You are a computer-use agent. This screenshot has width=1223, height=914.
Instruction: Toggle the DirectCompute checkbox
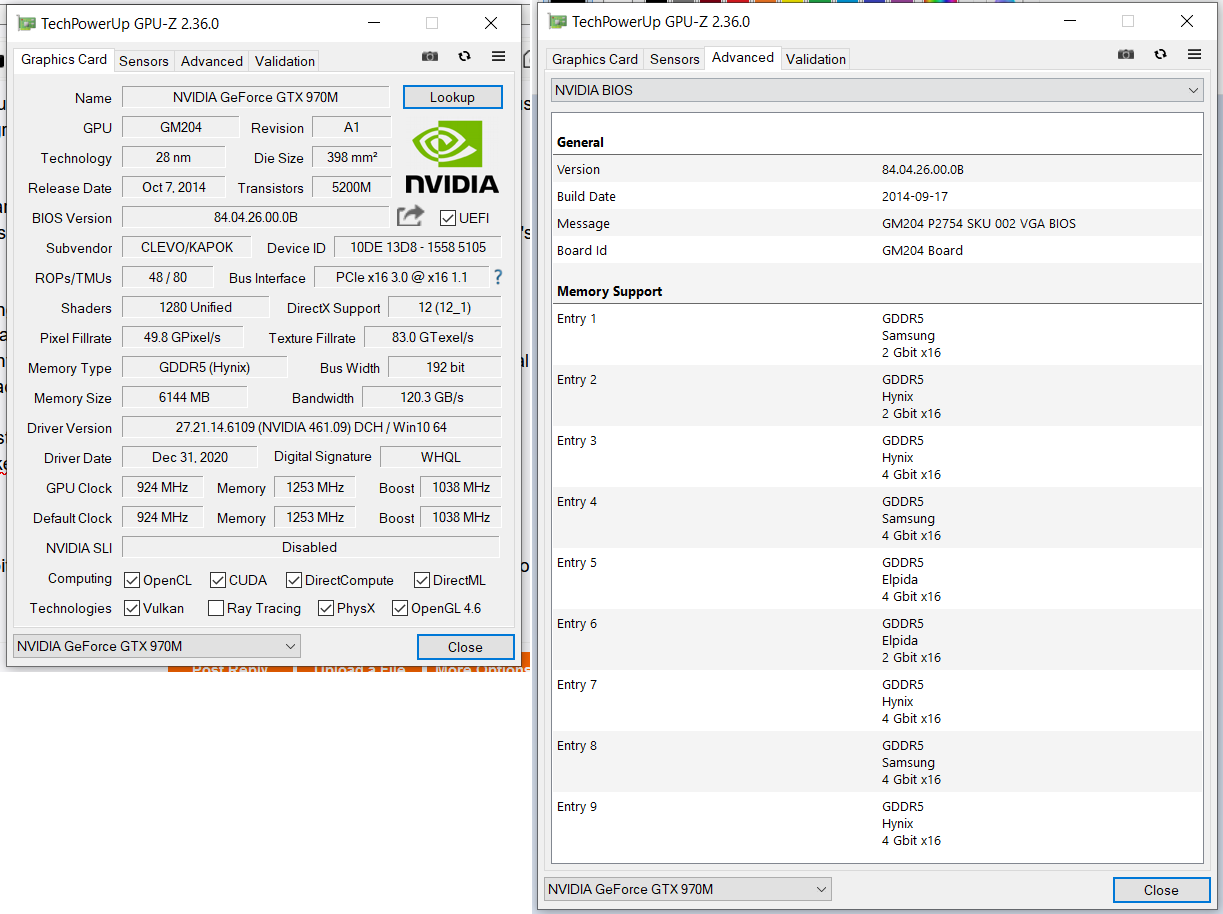point(294,580)
